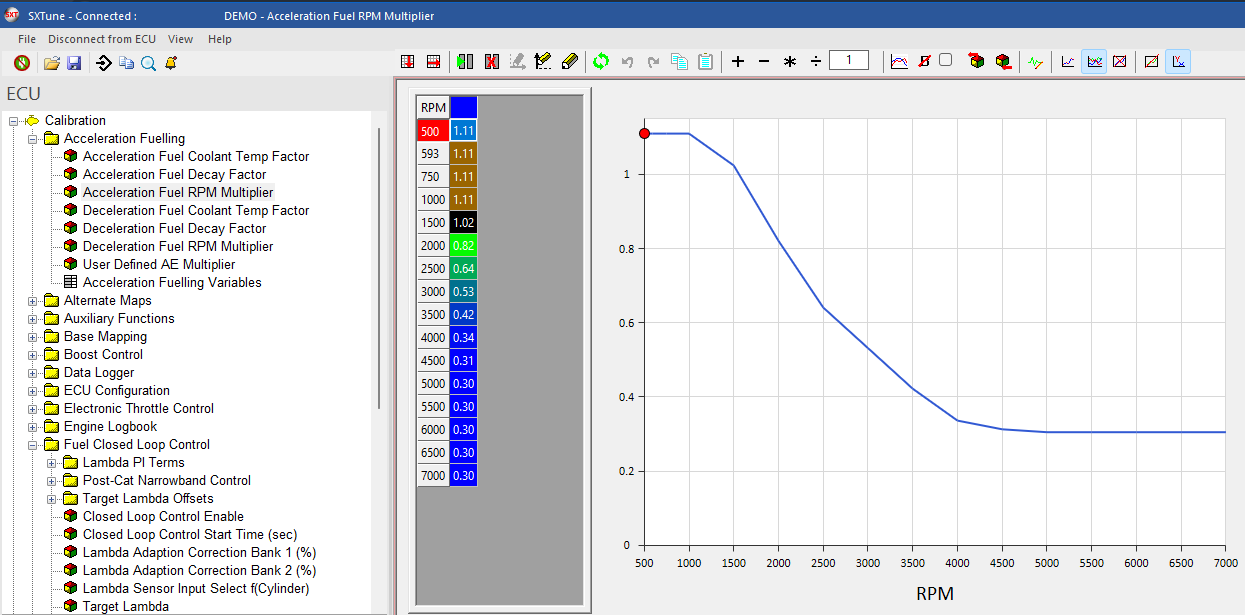Screen dimensions: 1245x615
Task: Click the red X column icon
Action: pyautogui.click(x=491, y=61)
